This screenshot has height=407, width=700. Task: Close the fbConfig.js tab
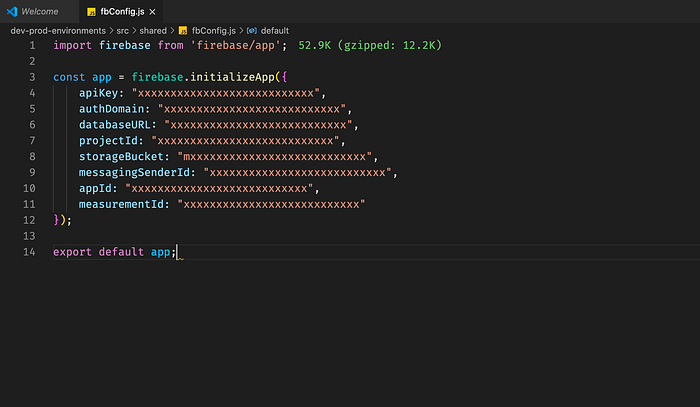click(153, 12)
